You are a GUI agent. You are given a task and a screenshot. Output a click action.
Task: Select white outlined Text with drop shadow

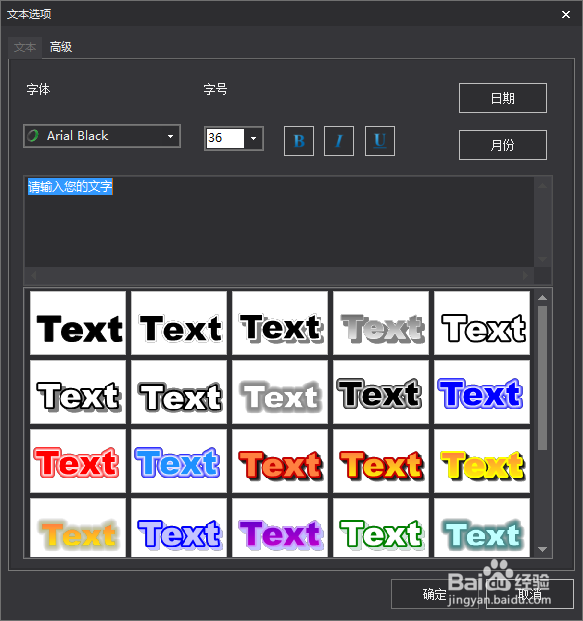78,392
